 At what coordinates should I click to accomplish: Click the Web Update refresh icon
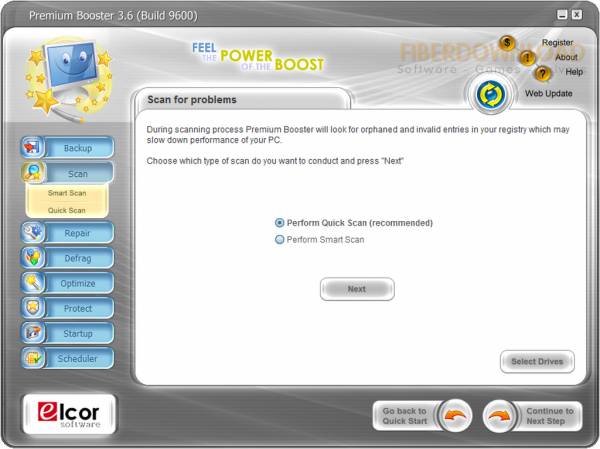click(491, 94)
